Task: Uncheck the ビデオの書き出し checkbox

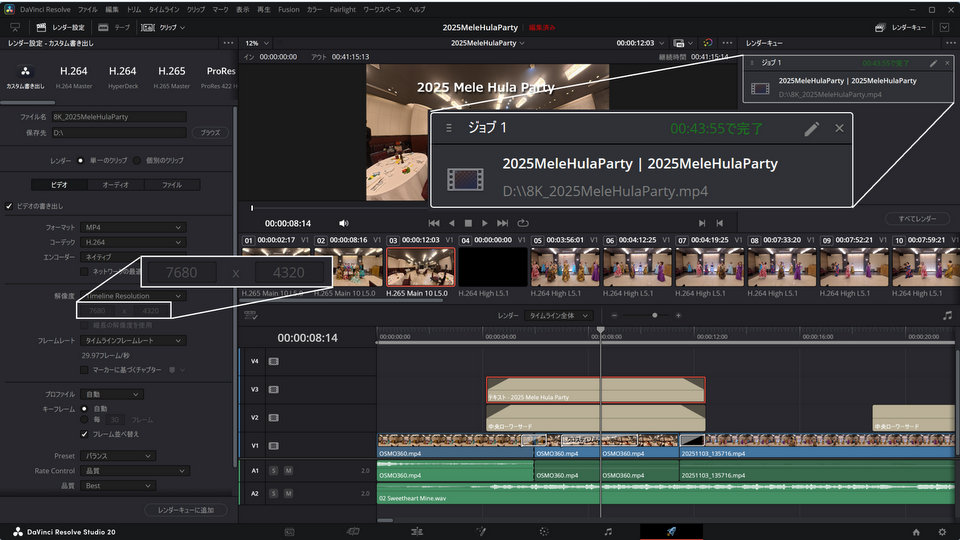Action: (x=10, y=206)
